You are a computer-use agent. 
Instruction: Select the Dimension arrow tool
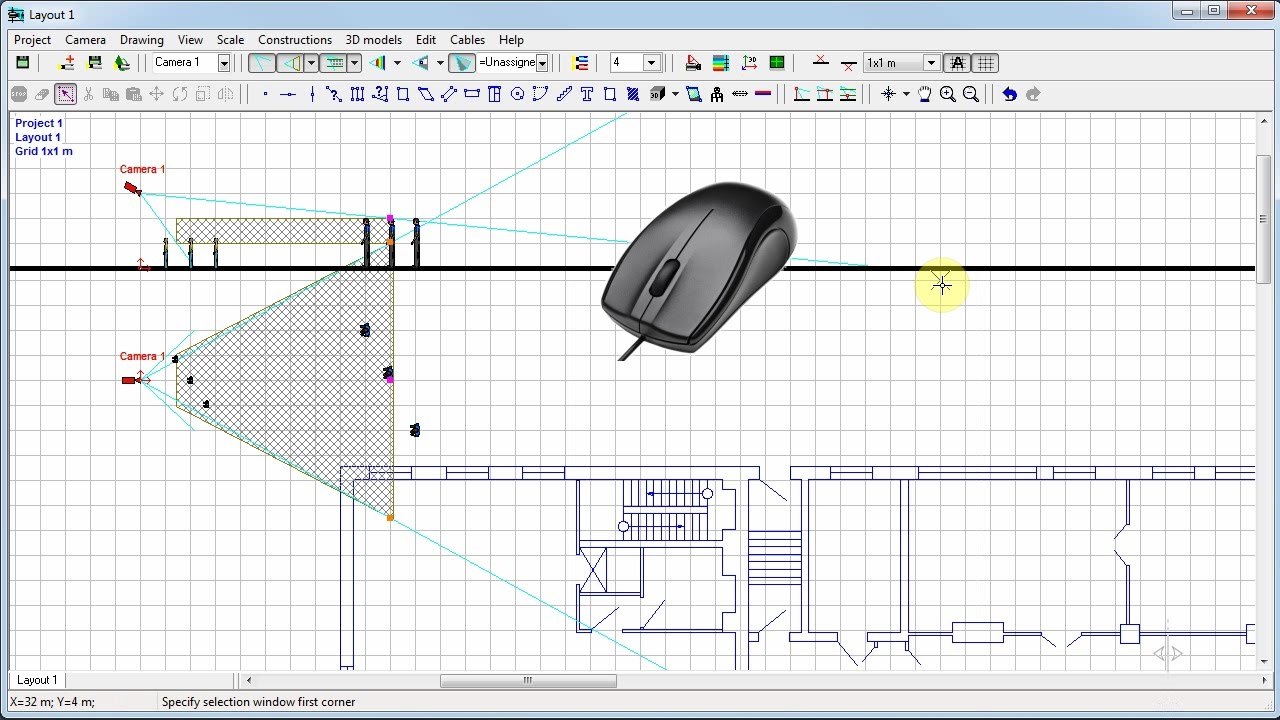click(x=740, y=94)
